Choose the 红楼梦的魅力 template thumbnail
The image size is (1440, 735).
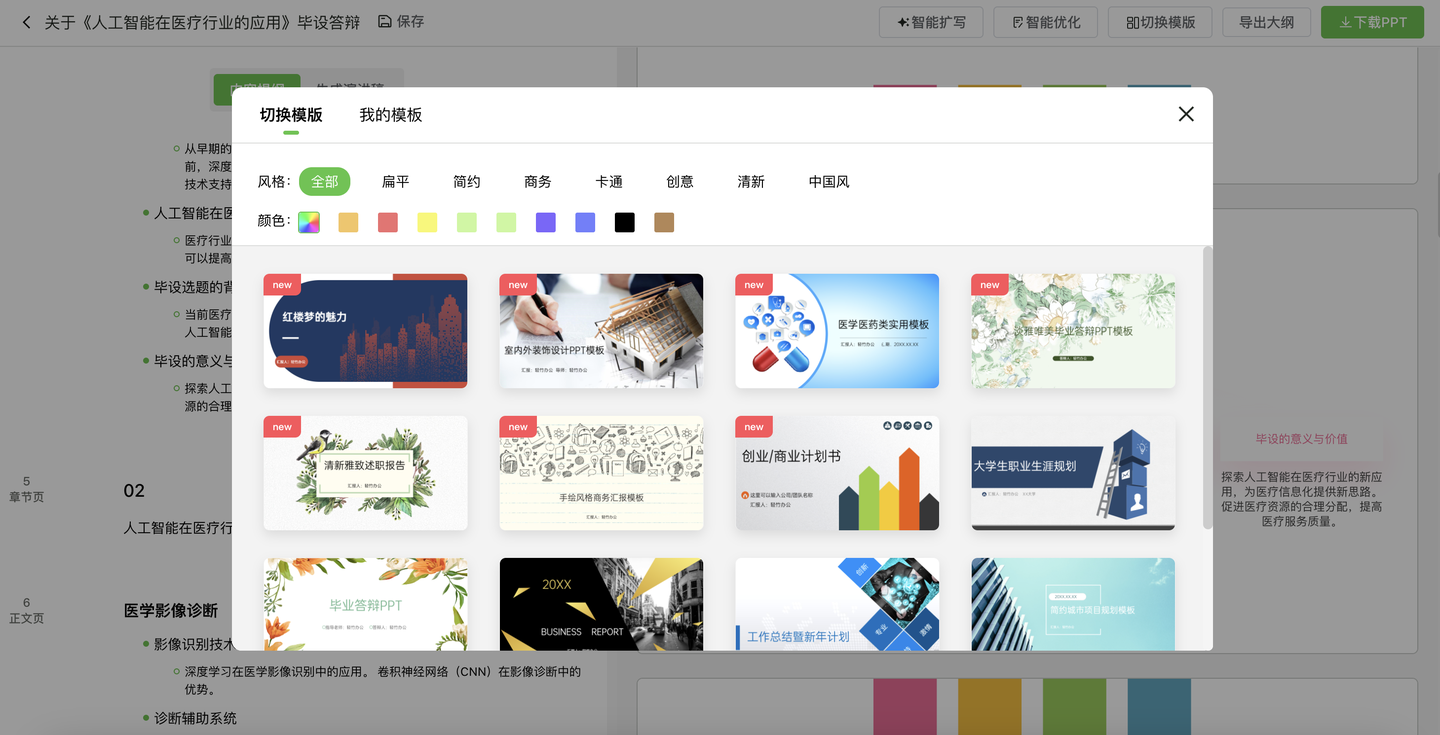[x=365, y=331]
